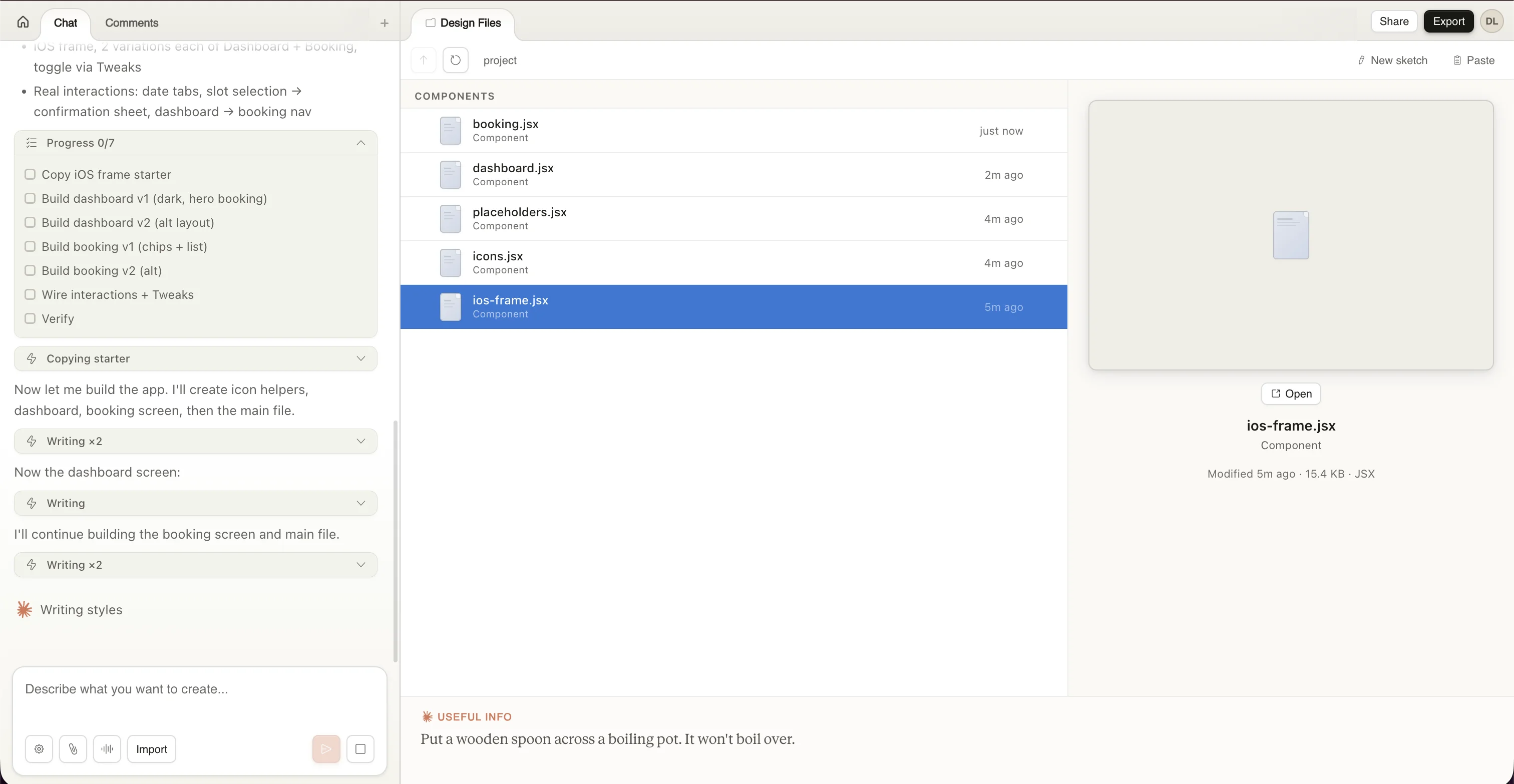Image resolution: width=1514 pixels, height=784 pixels.
Task: Click the home icon
Action: (23, 23)
